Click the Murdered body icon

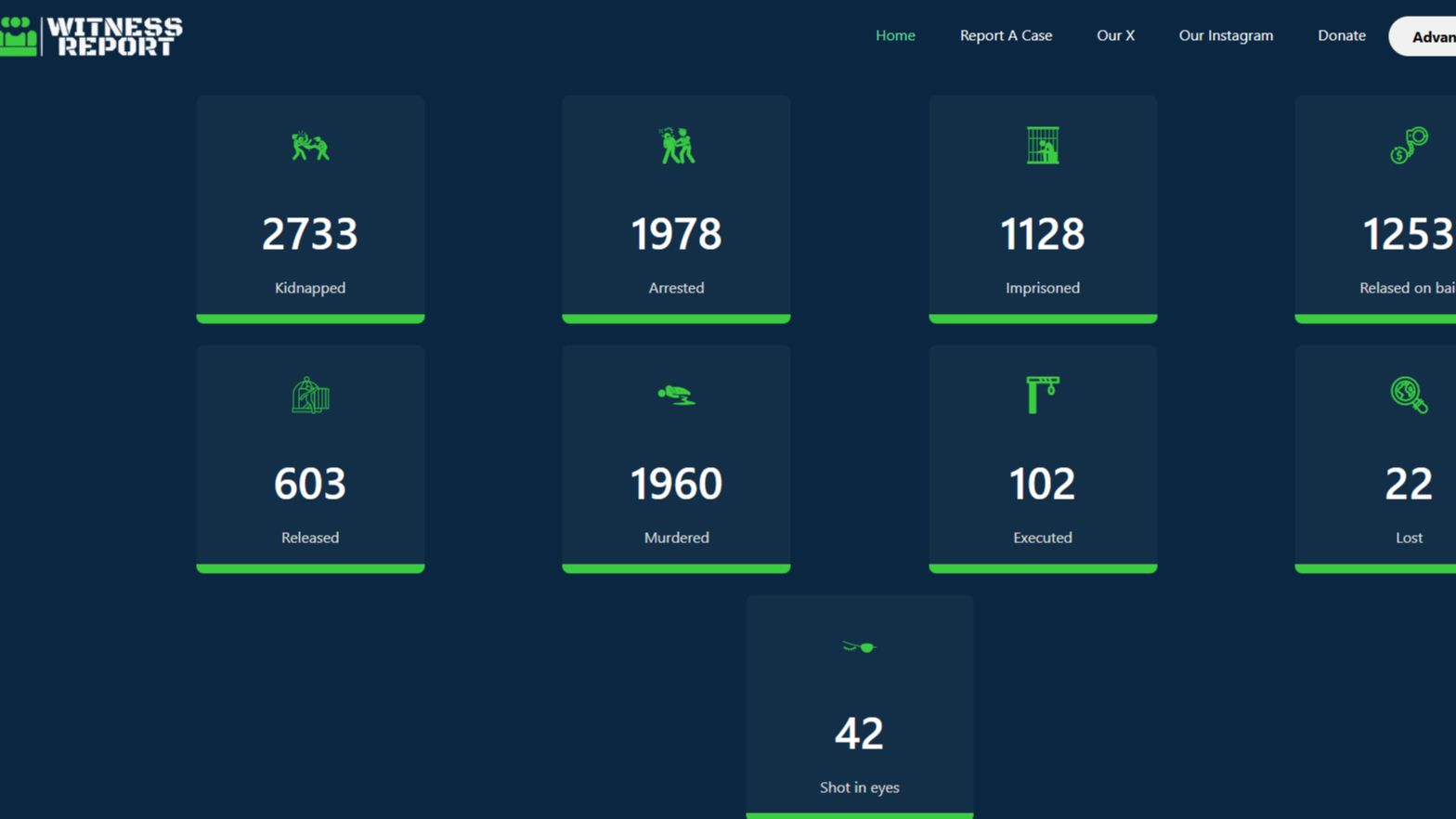[676, 396]
